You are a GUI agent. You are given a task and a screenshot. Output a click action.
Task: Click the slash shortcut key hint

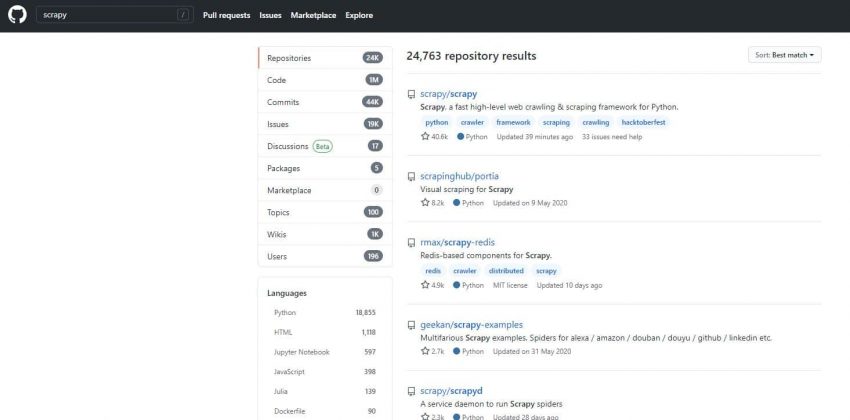pyautogui.click(x=183, y=15)
